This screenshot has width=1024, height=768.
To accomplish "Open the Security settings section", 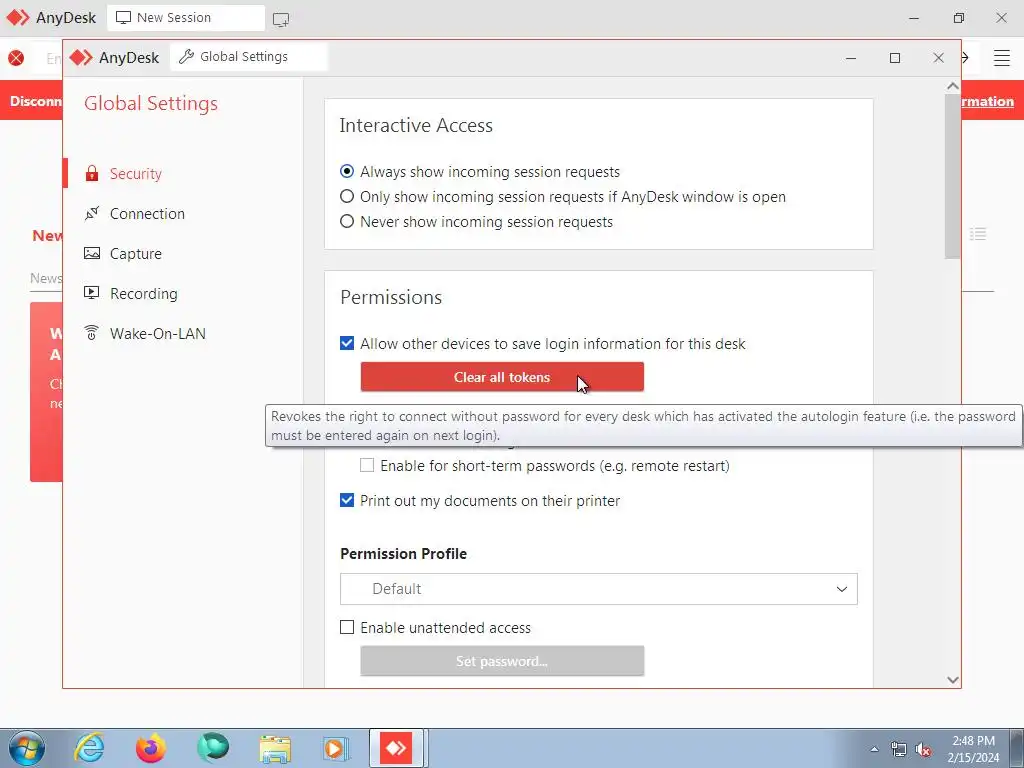I will [x=135, y=174].
